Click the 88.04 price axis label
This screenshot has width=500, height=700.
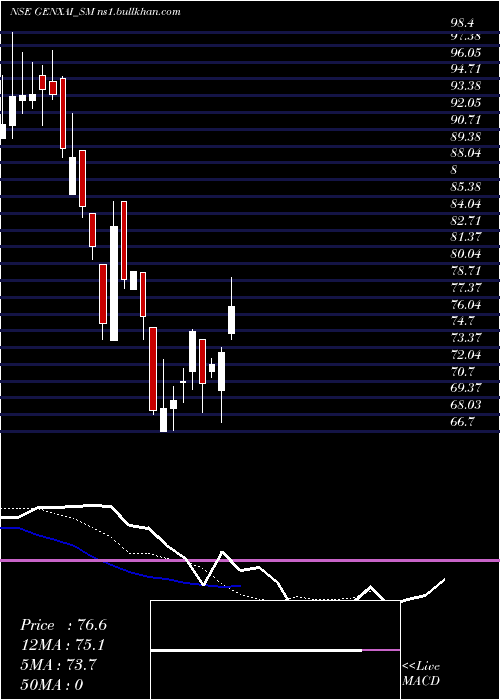point(466,153)
